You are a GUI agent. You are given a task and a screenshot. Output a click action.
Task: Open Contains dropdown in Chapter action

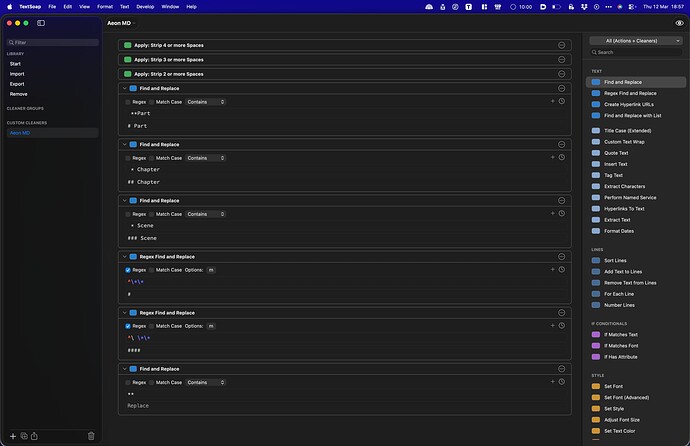(206, 158)
